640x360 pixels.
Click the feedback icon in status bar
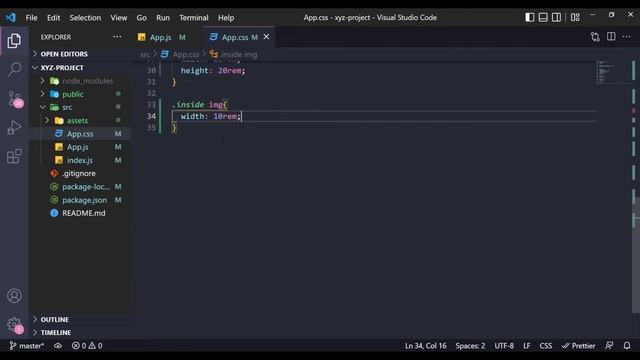tap(609, 346)
